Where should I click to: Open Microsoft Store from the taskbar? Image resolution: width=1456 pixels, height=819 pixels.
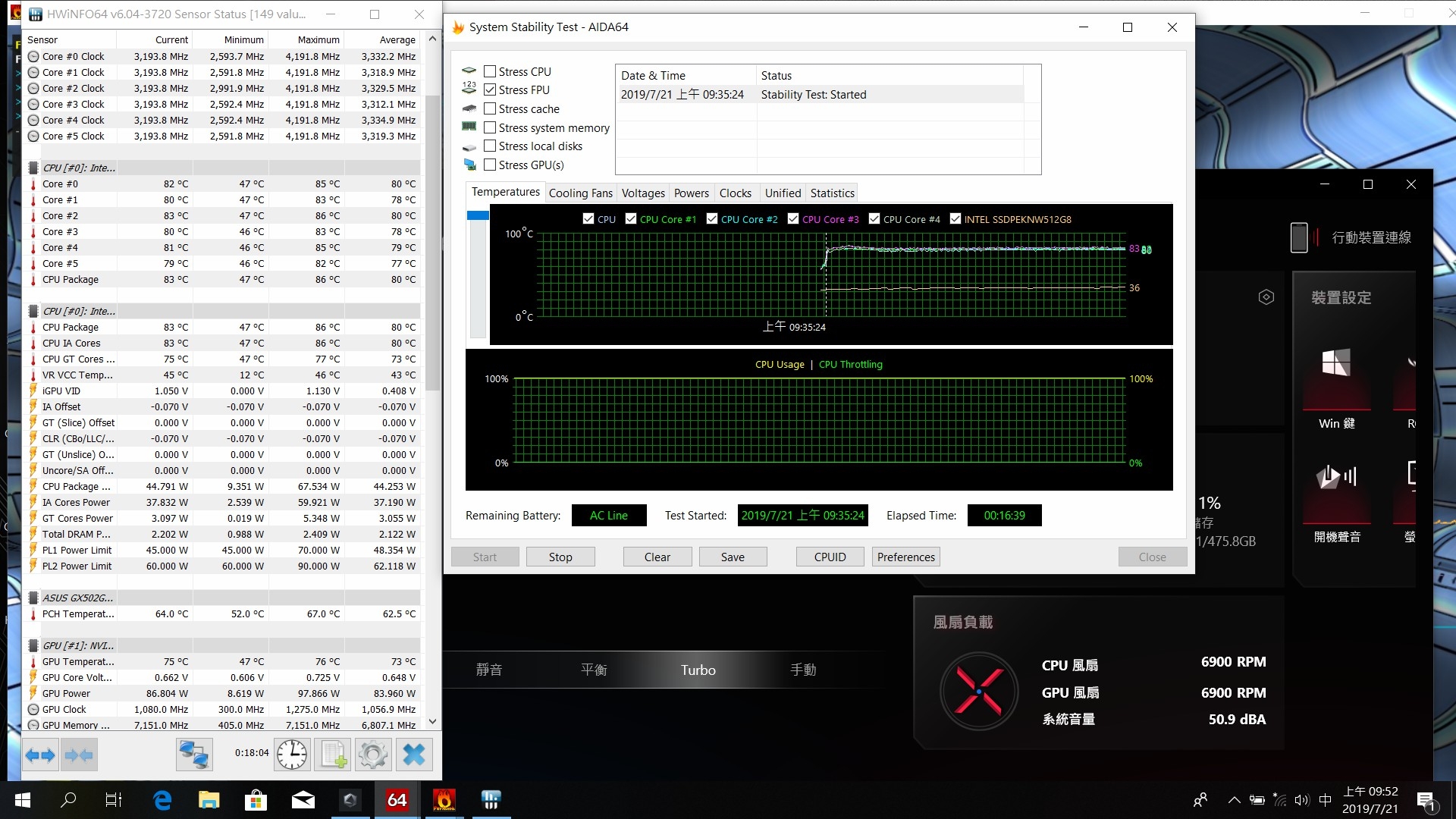click(x=256, y=800)
